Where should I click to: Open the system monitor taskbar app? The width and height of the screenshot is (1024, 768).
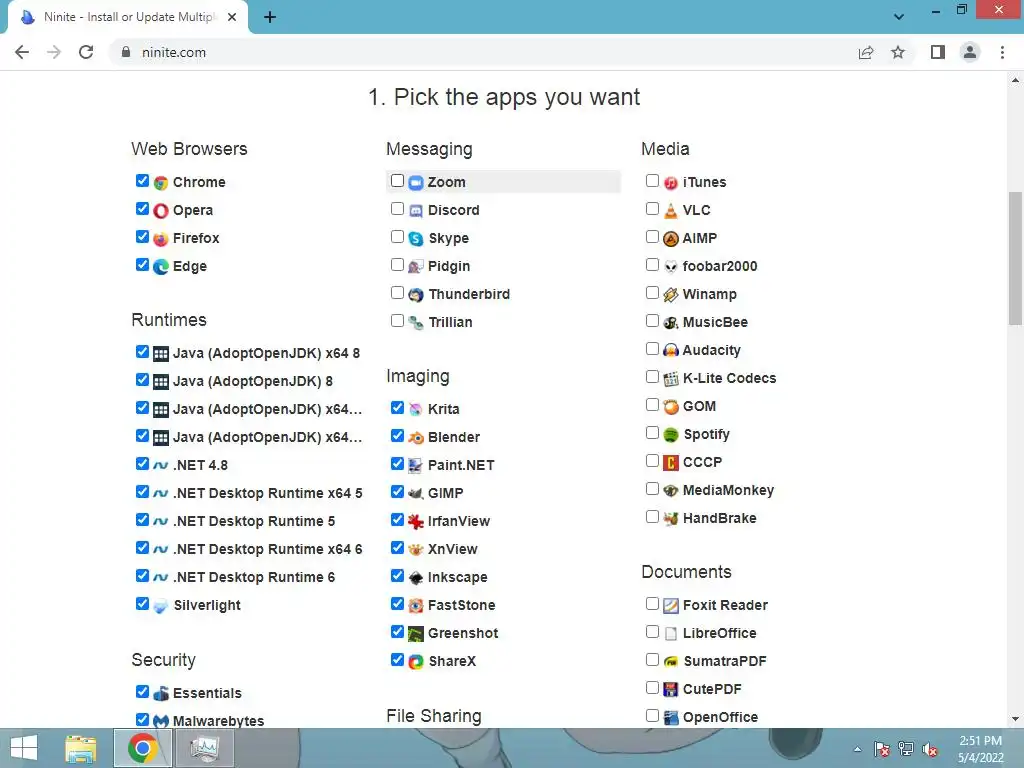[206, 748]
